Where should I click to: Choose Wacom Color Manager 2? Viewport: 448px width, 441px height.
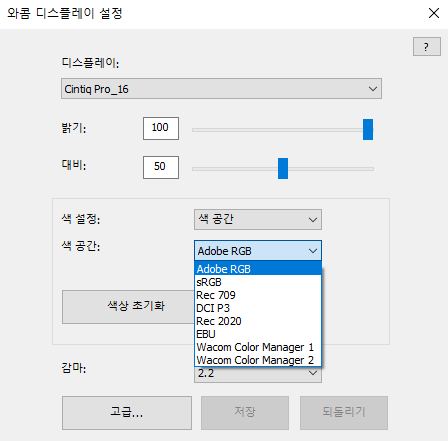[258, 360]
